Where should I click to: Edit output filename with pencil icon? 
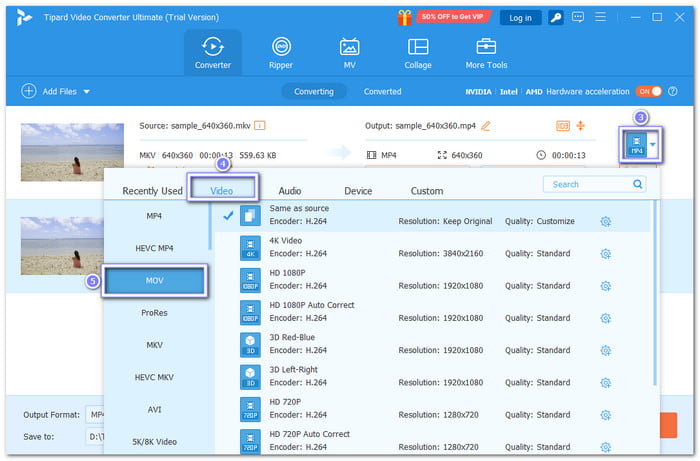(486, 125)
